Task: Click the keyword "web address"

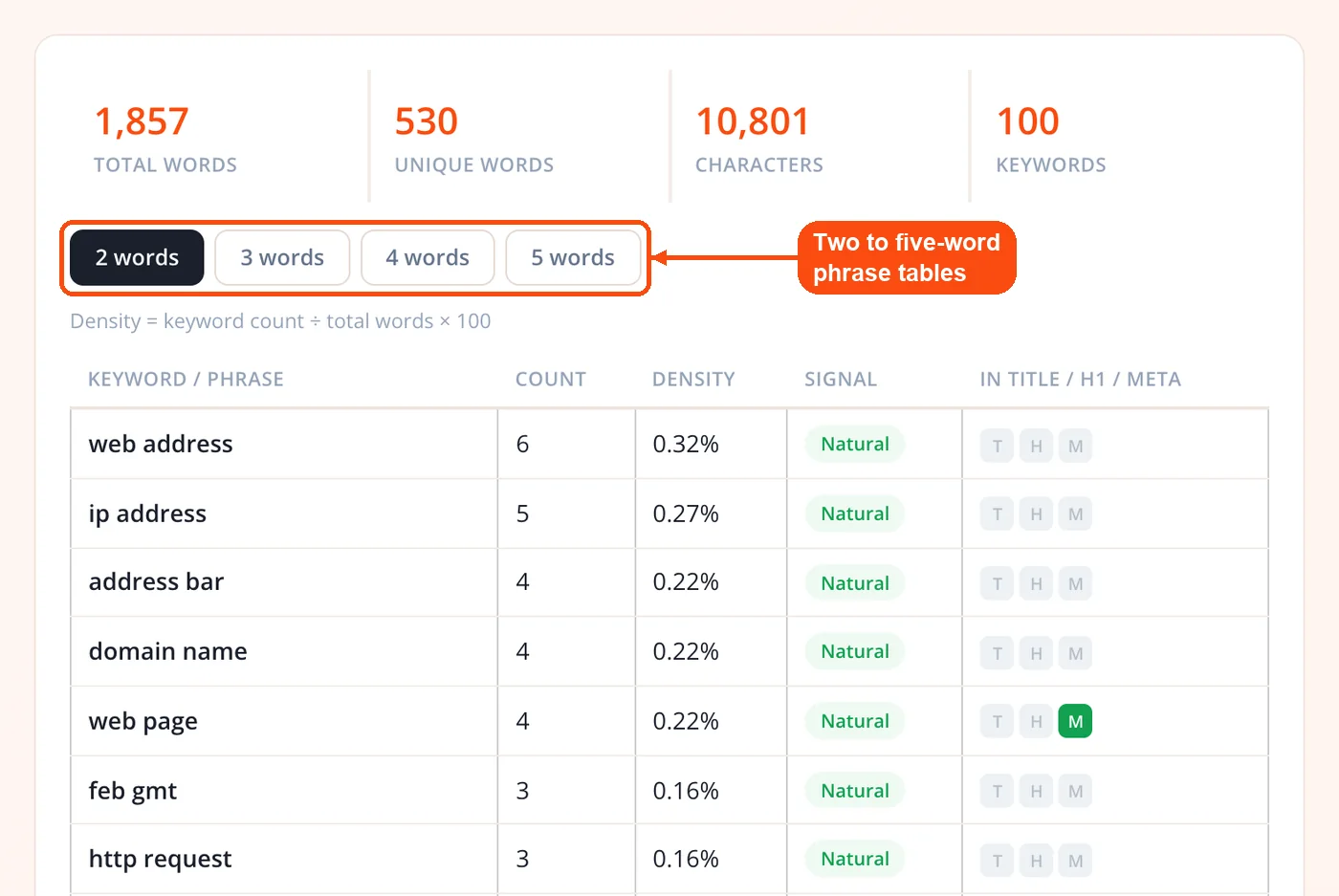Action: pos(161,444)
